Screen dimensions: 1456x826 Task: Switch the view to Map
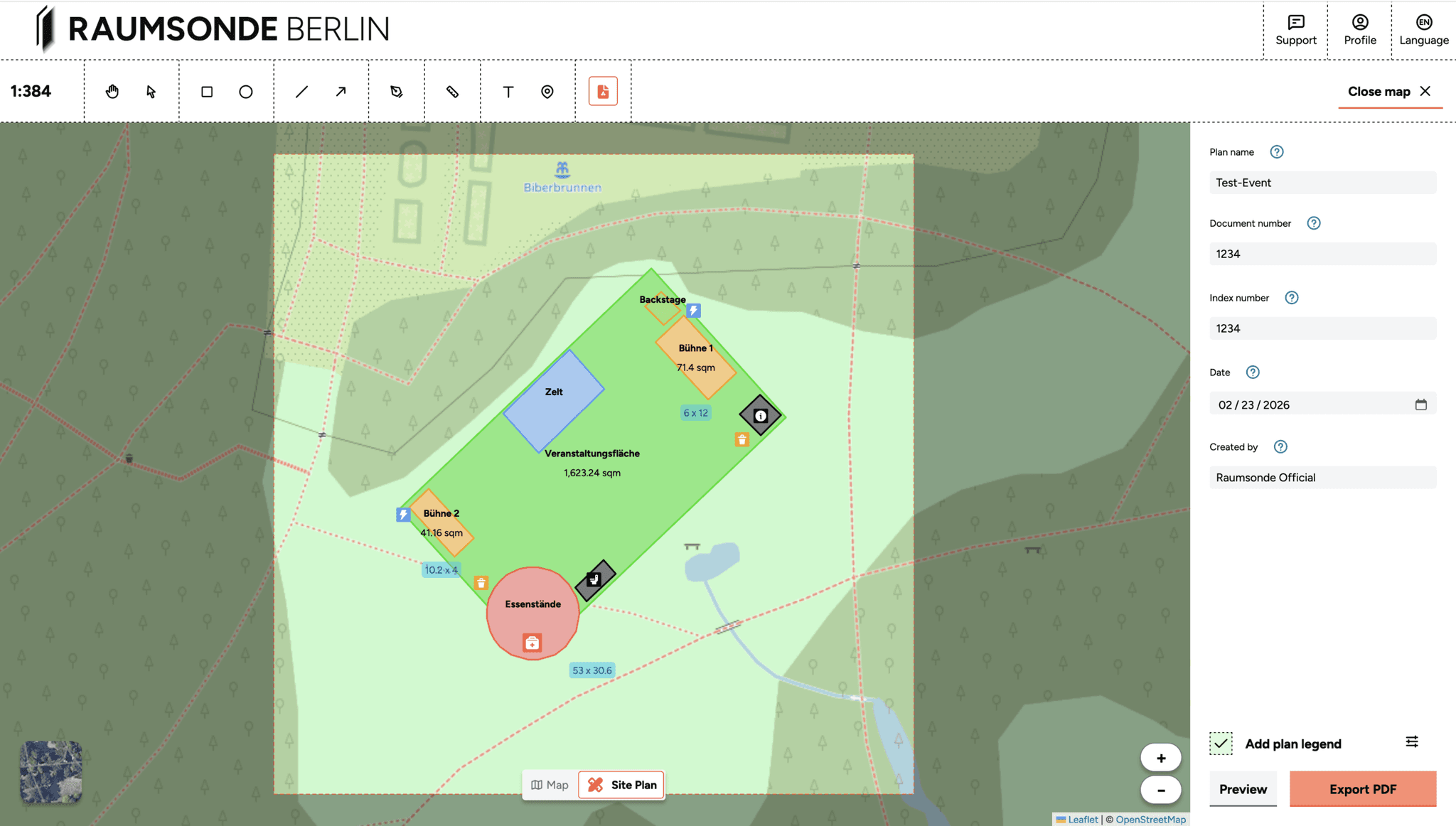[549, 785]
